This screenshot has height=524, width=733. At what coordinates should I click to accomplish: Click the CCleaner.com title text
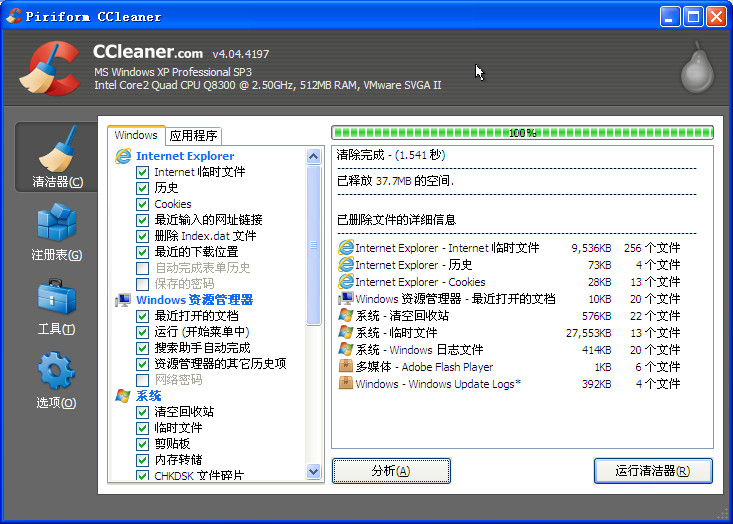pyautogui.click(x=148, y=51)
